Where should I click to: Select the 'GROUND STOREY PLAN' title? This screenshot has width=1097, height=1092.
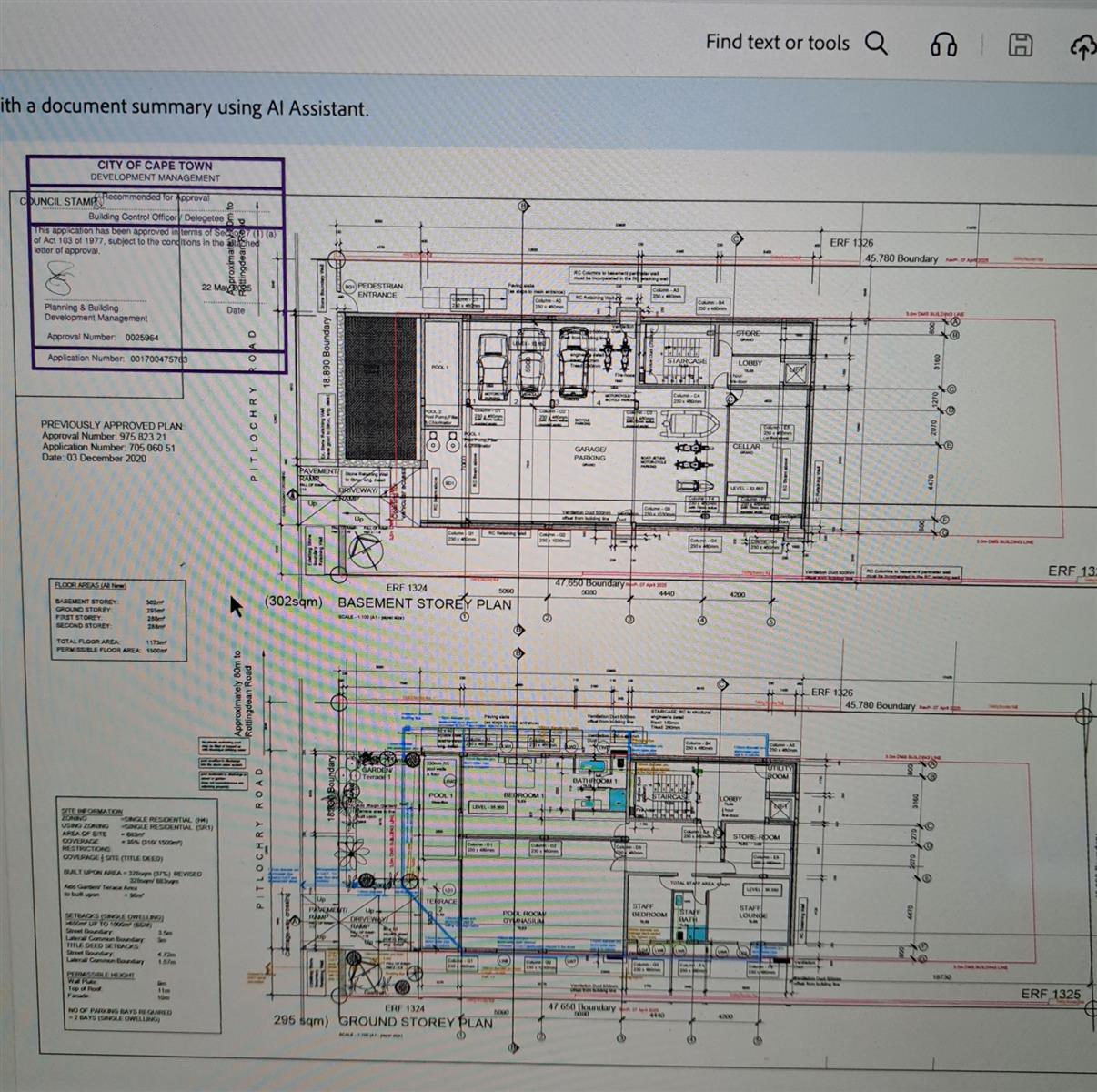point(416,1023)
